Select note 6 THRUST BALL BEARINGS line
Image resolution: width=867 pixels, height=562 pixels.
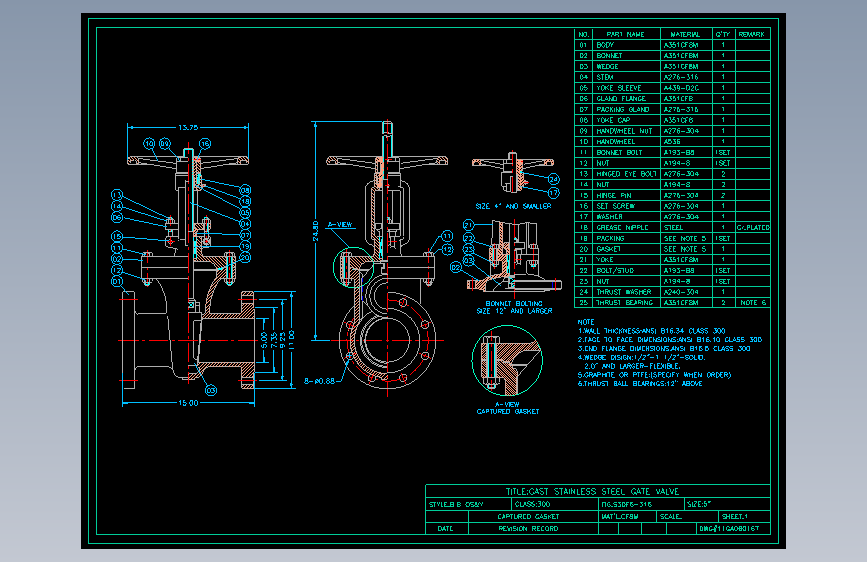640,383
